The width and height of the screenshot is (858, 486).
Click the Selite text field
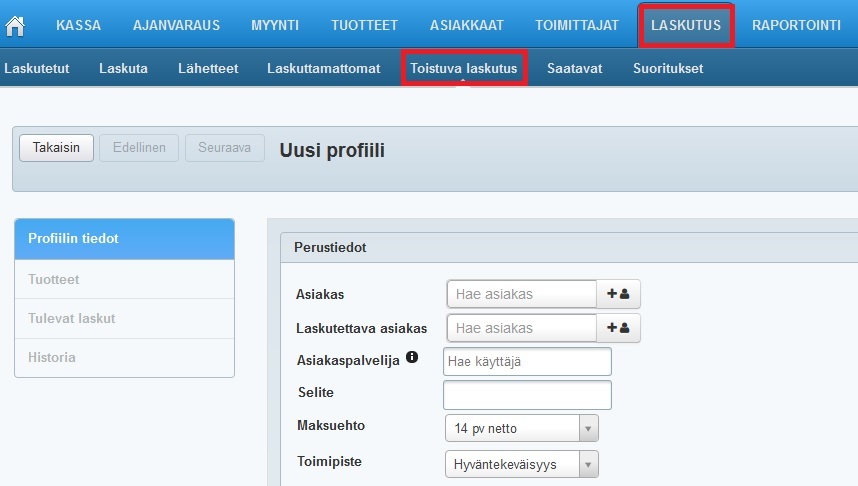(527, 395)
